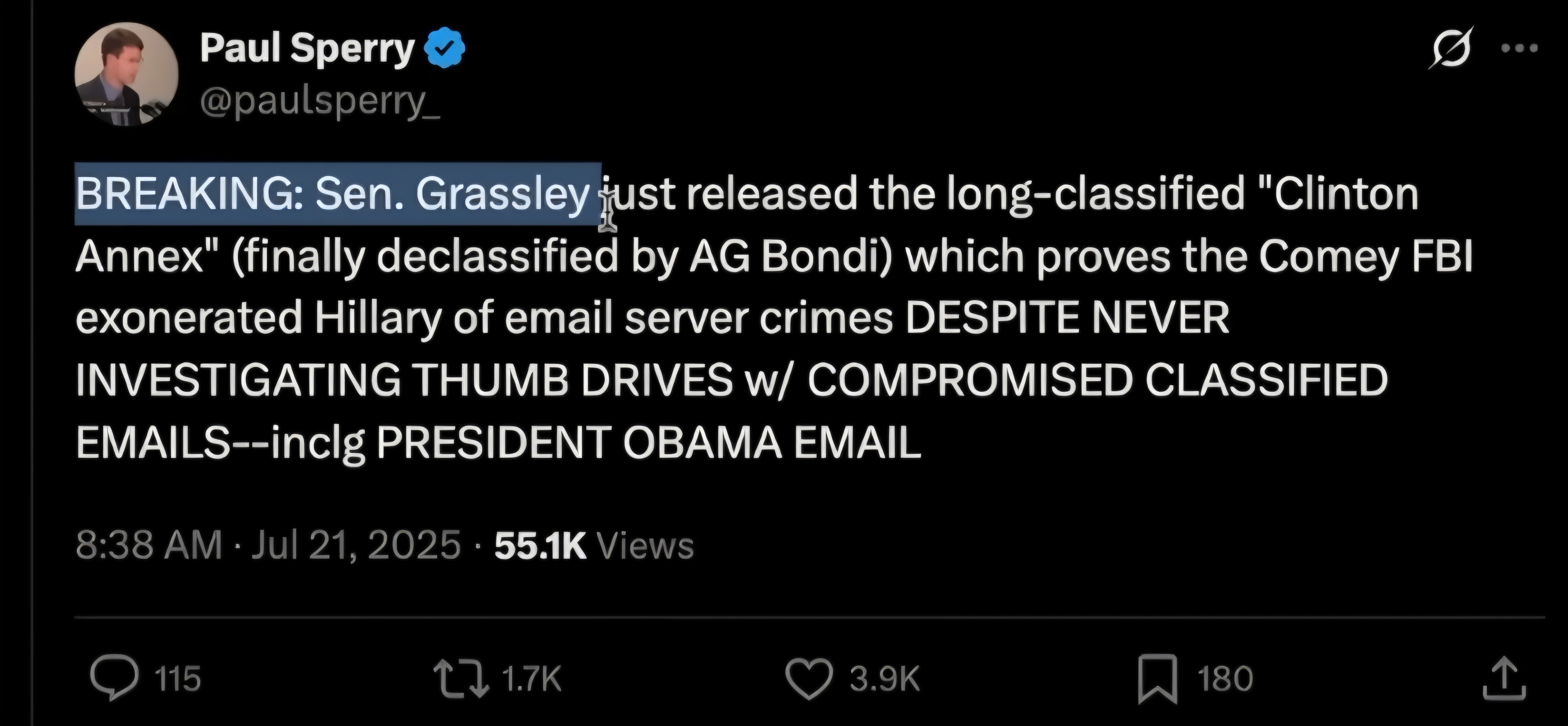Like the tweet with the heart icon
The image size is (1568, 726).
809,678
